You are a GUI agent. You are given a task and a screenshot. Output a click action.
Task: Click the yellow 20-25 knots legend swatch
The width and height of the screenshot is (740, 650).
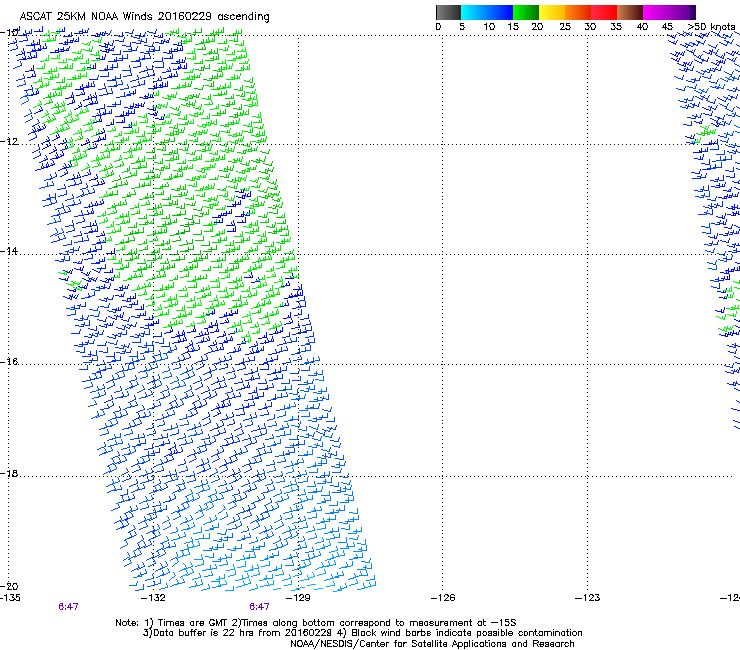tap(552, 12)
